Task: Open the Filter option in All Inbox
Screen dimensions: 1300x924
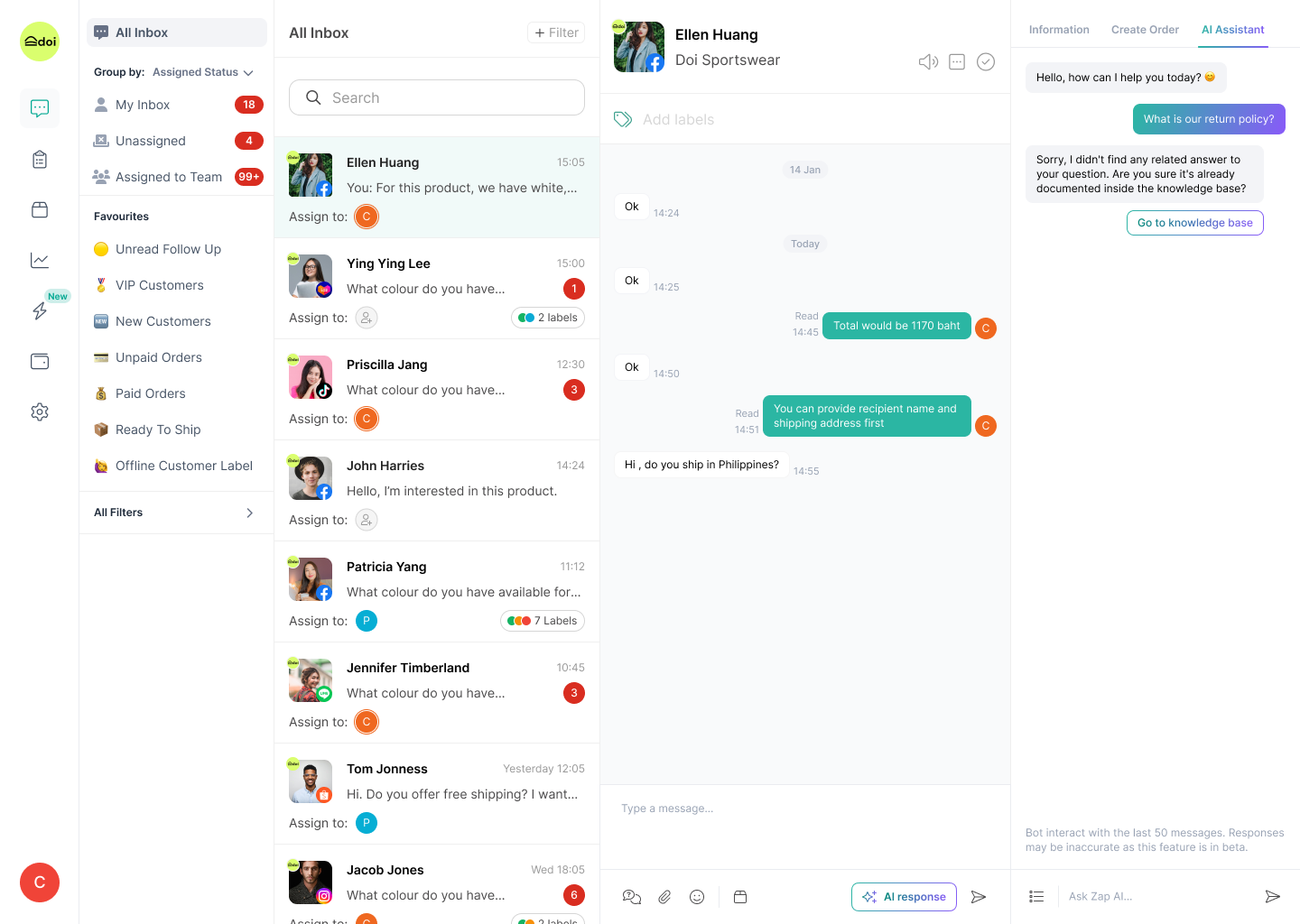Action: [556, 32]
